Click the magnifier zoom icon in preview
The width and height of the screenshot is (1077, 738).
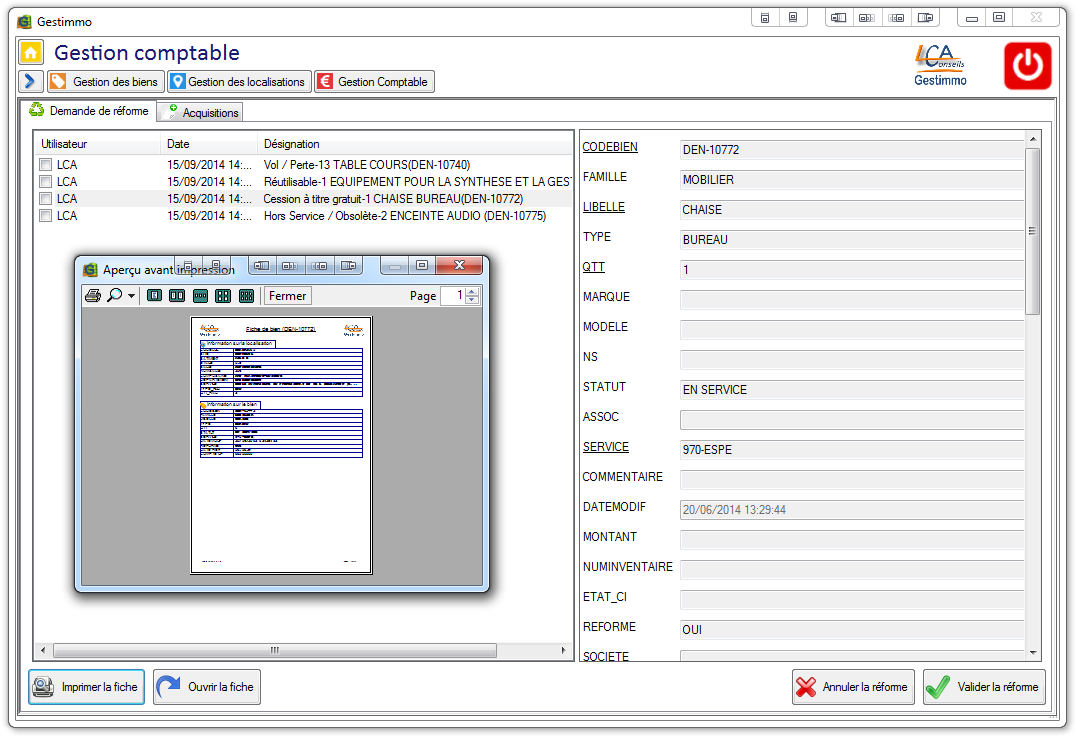115,296
